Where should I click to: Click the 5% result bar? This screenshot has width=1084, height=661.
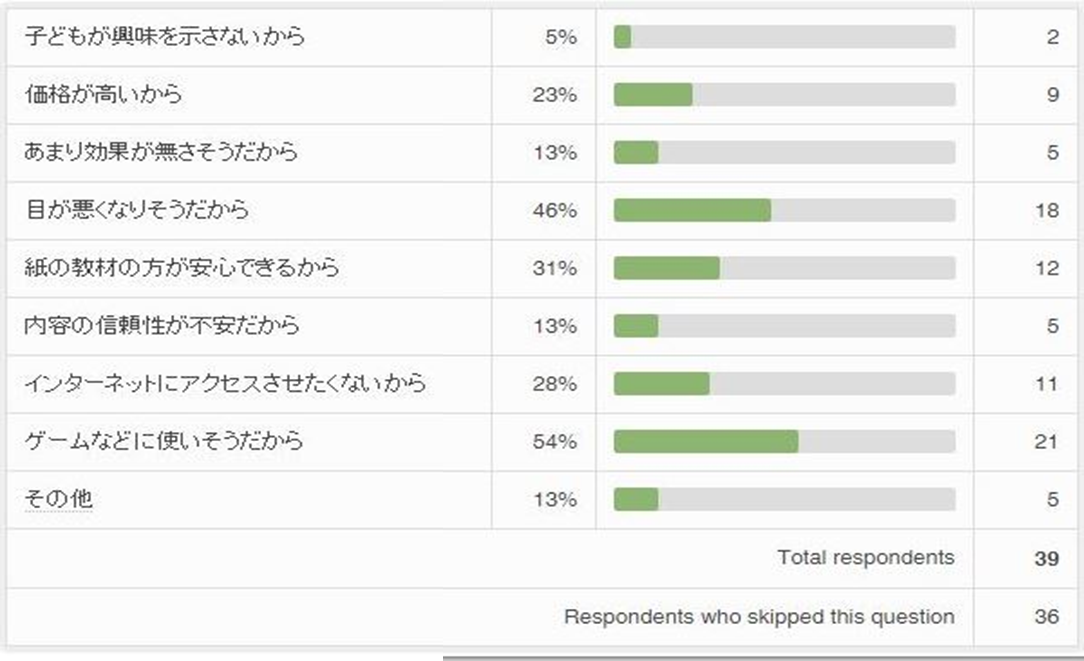coord(623,37)
